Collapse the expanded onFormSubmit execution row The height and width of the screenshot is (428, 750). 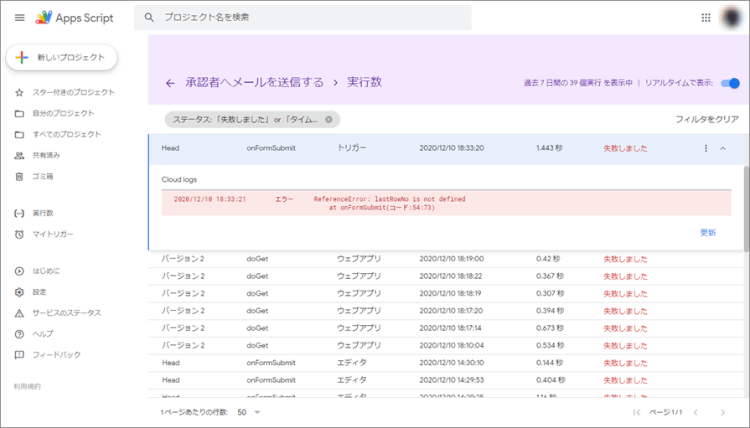723,148
